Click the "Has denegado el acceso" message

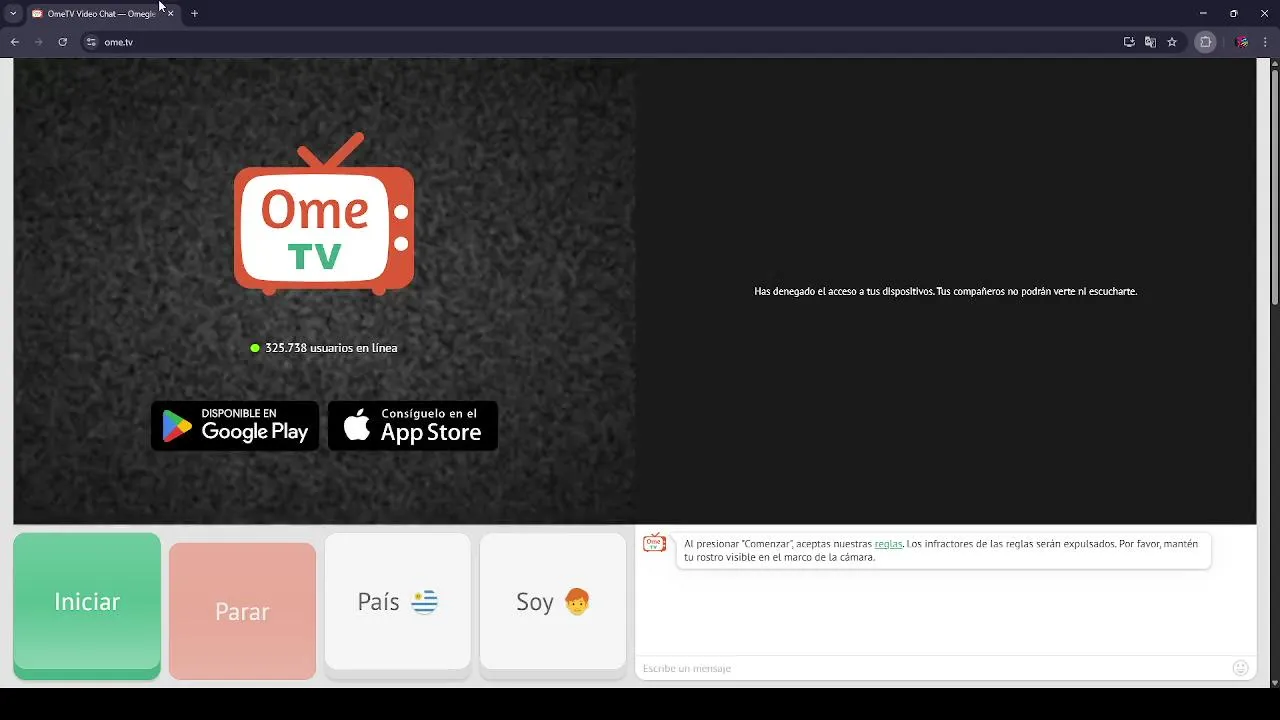point(945,292)
